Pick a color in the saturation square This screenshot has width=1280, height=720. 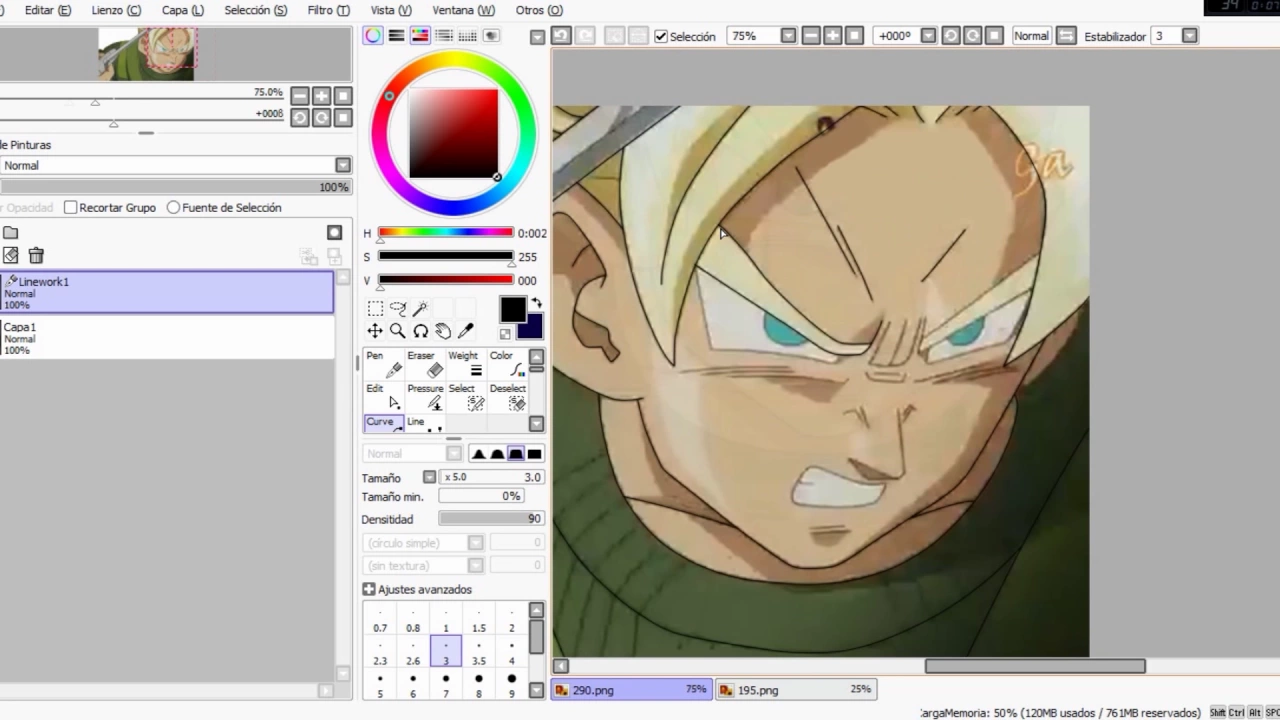(453, 133)
